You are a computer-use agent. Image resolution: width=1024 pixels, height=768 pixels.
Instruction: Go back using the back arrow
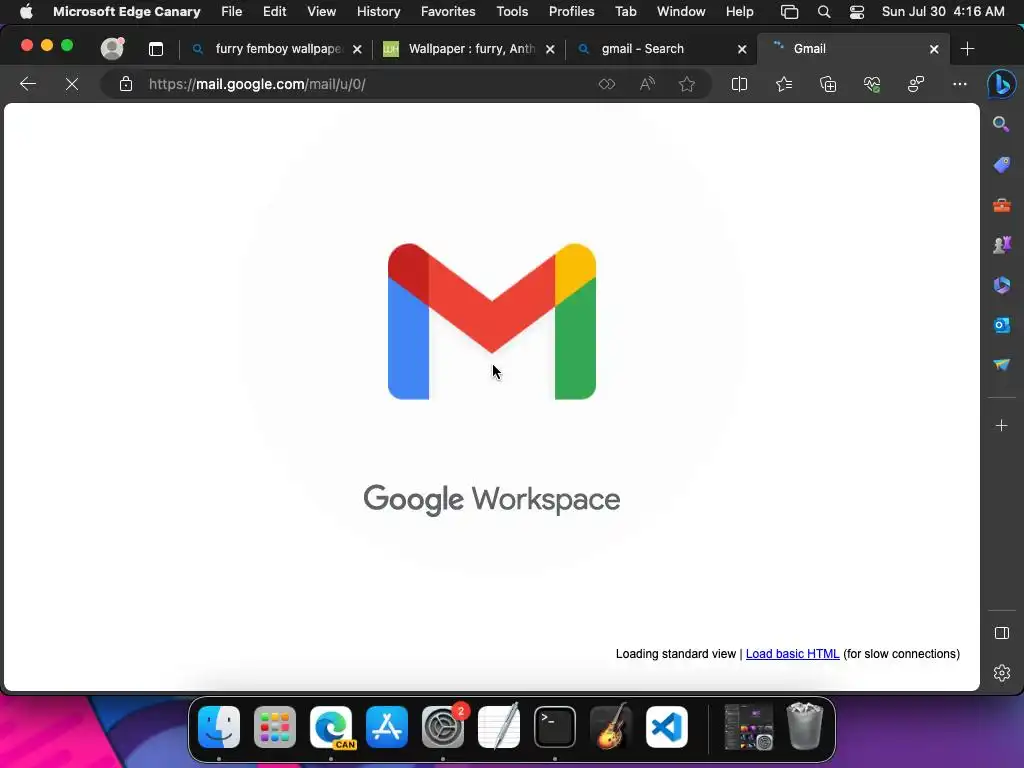(27, 84)
